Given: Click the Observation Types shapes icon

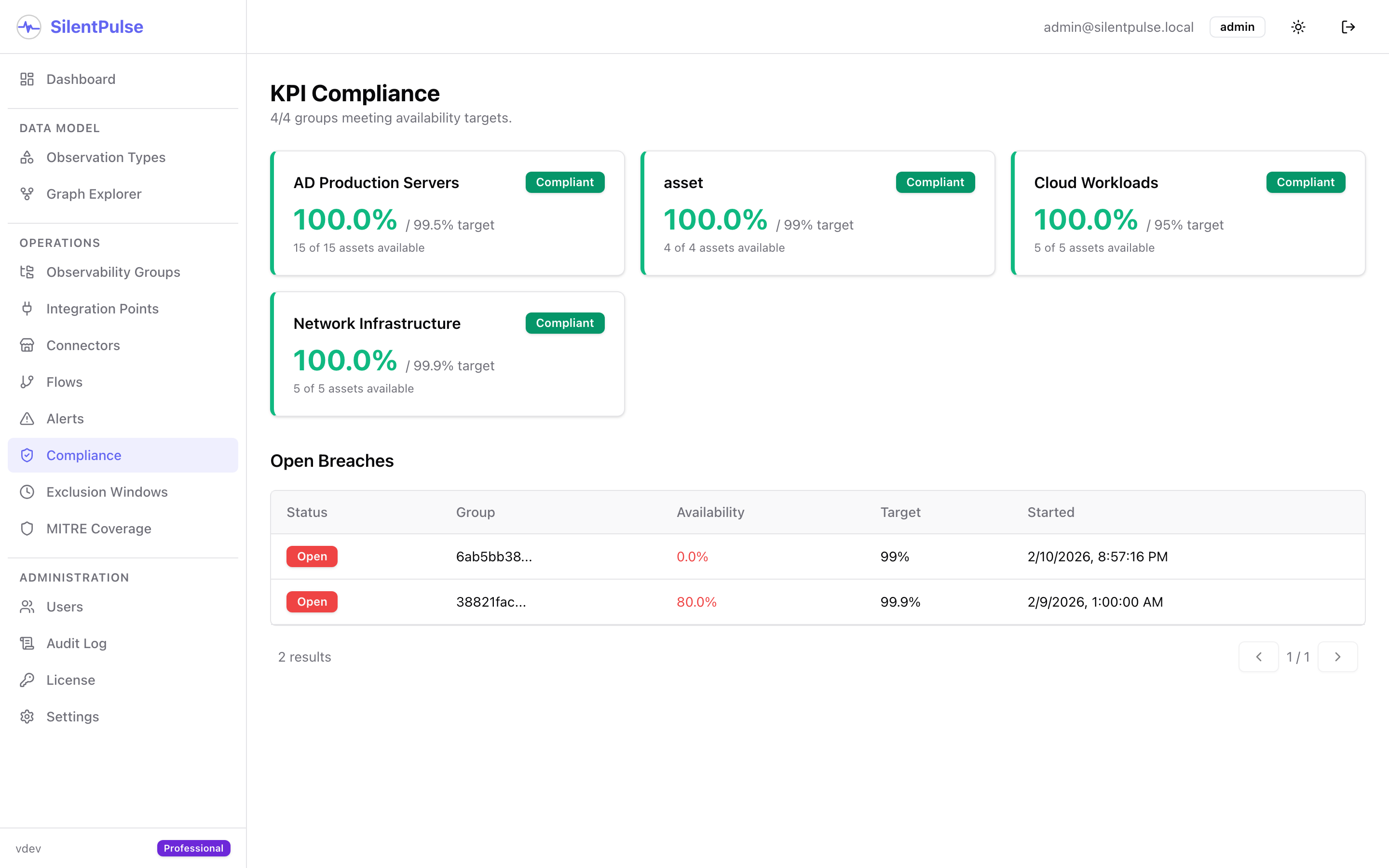Looking at the screenshot, I should (27, 157).
